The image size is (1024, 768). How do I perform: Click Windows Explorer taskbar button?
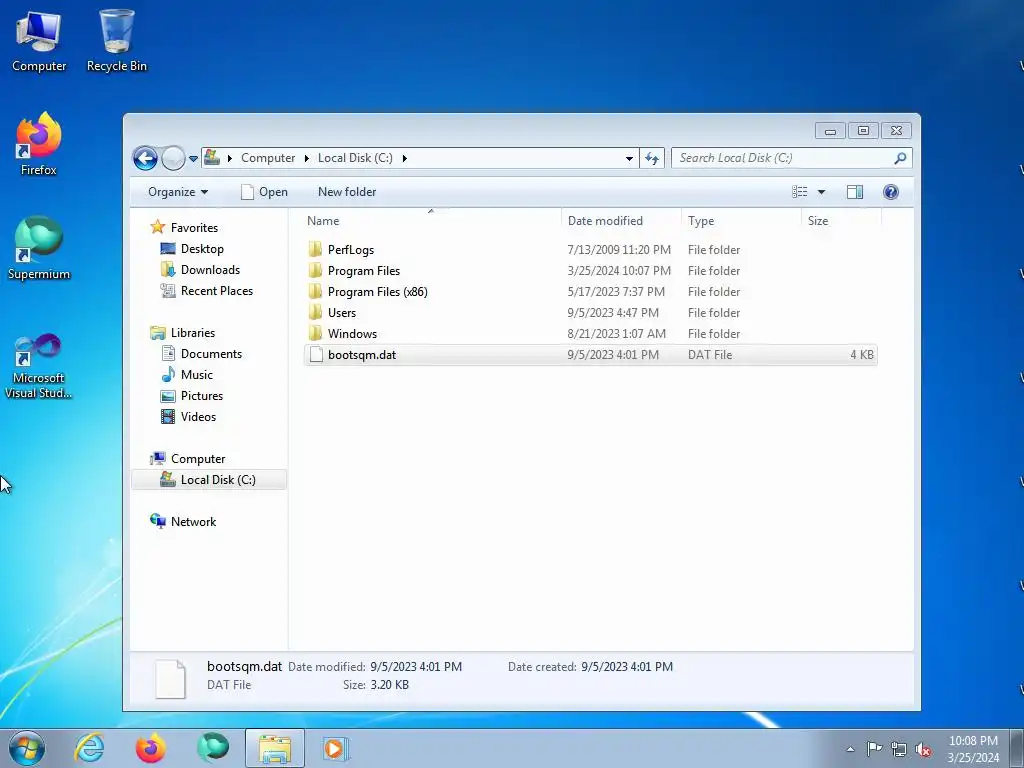coord(275,748)
